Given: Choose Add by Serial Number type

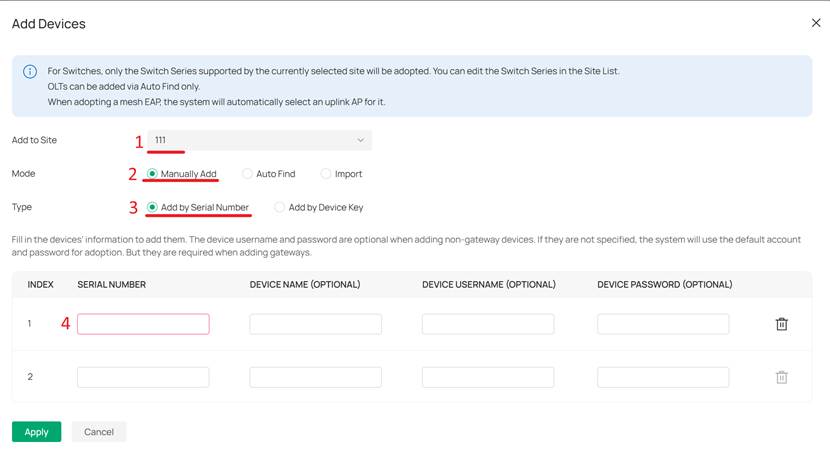Looking at the screenshot, I should 152,208.
